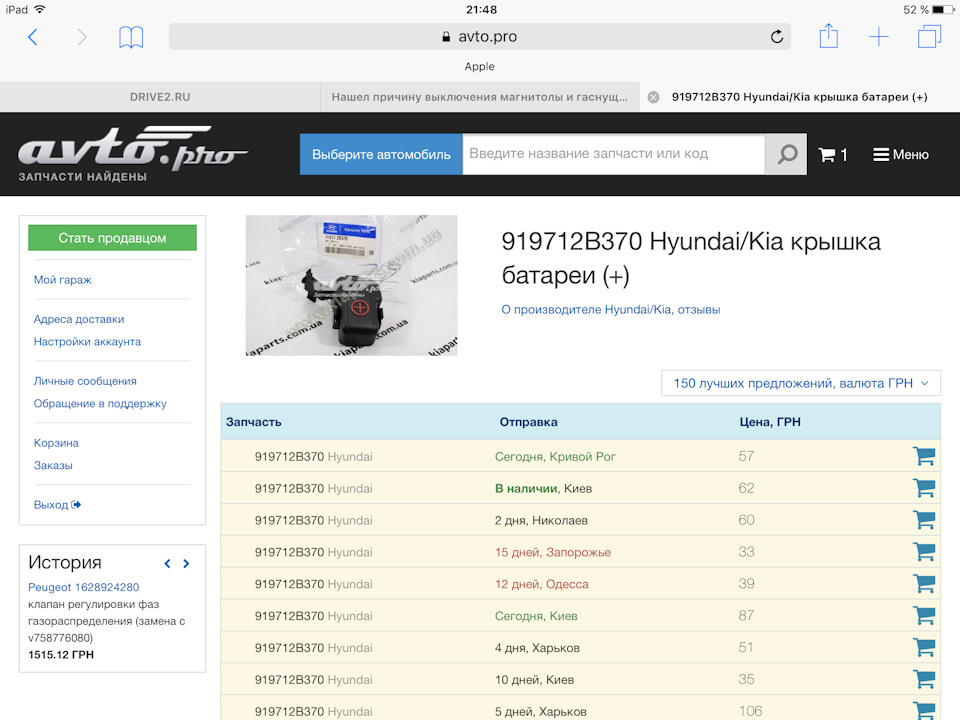
Task: Click the avto.pro logo
Action: (x=132, y=154)
